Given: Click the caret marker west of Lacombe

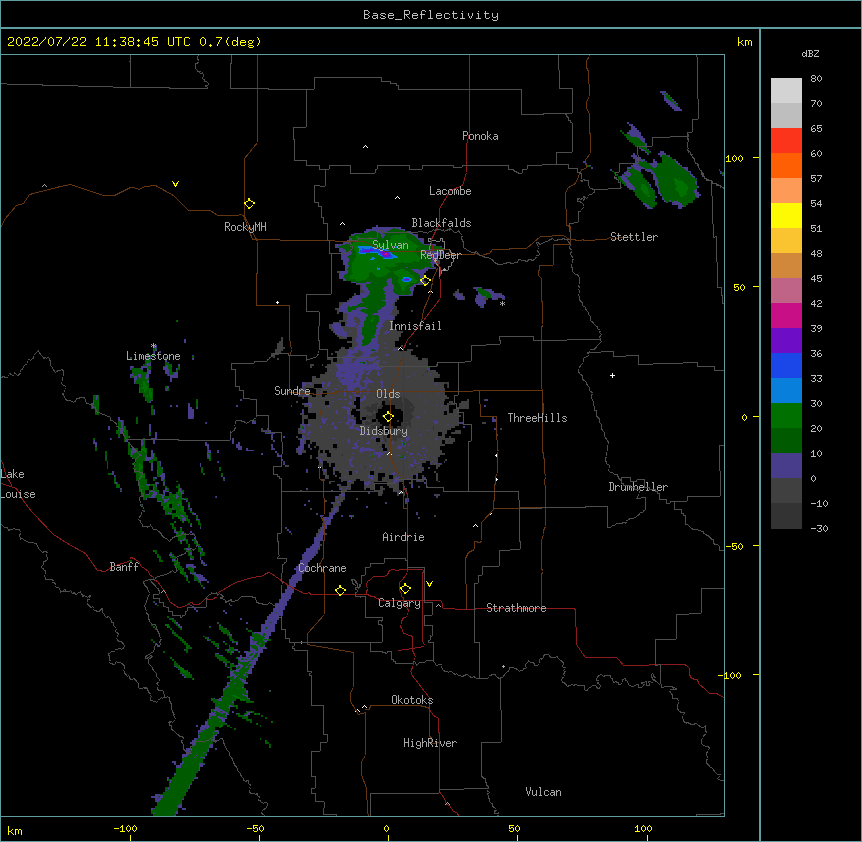Looking at the screenshot, I should 397,198.
